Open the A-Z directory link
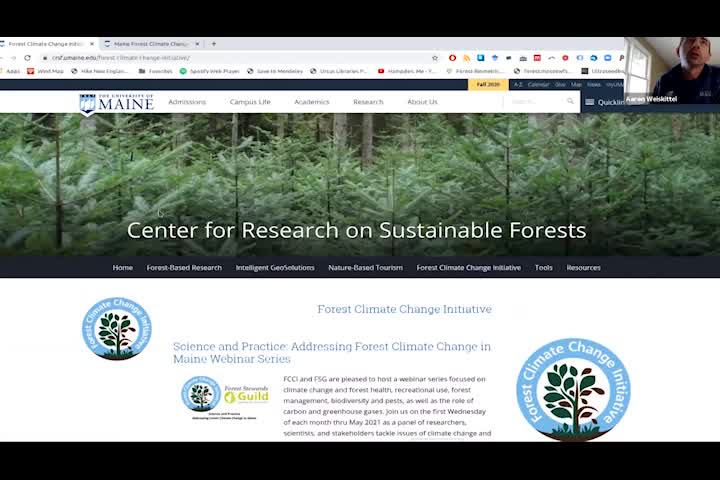This screenshot has width=720, height=480. tap(518, 85)
